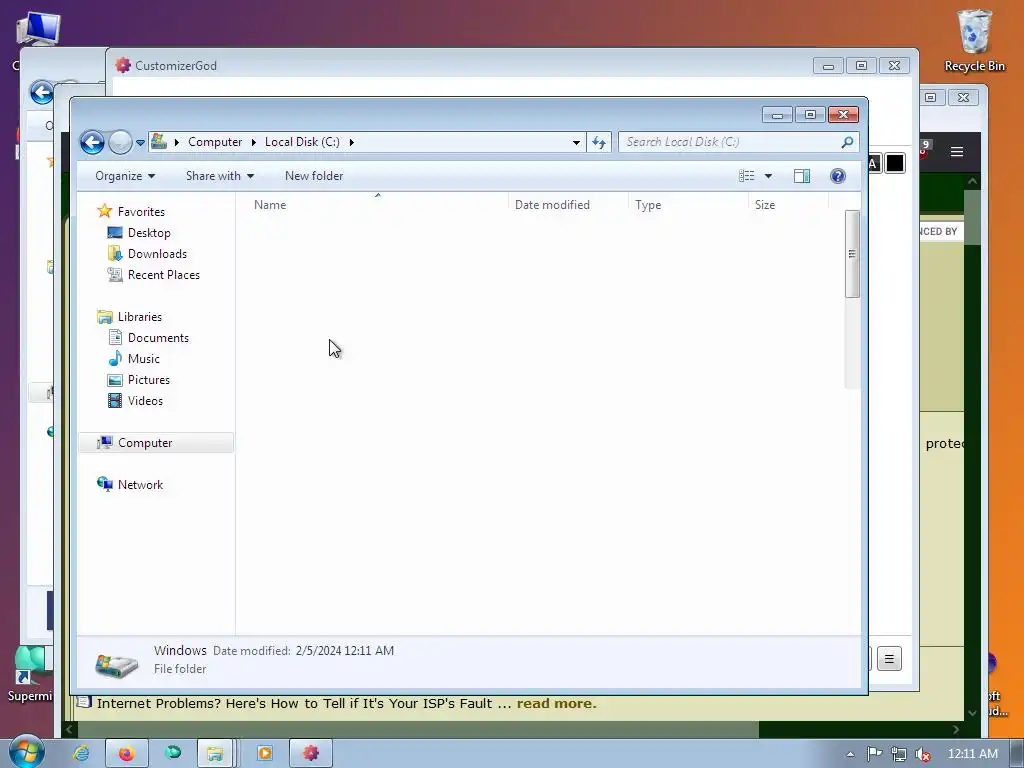Viewport: 1024px width, 768px height.
Task: Open Pictures library
Action: (x=148, y=379)
